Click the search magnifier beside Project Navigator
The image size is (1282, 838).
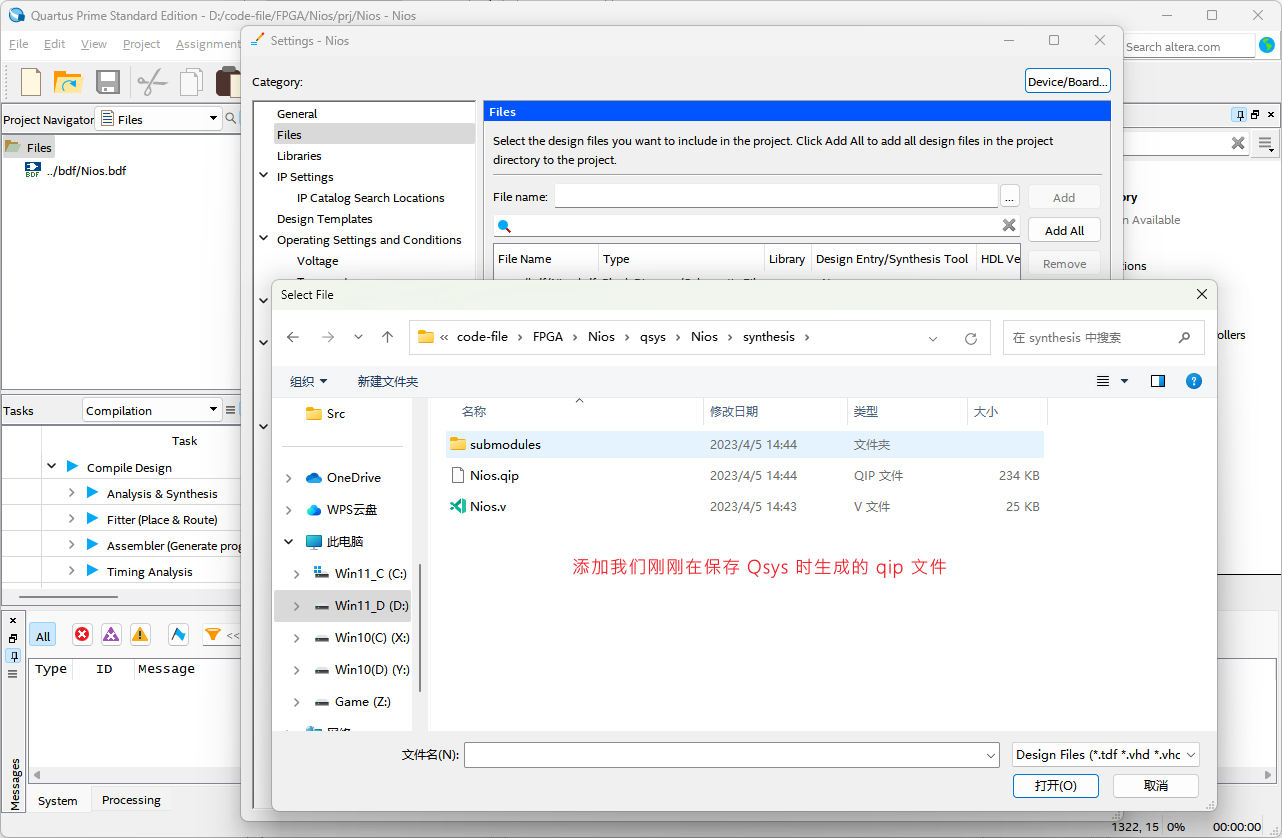(x=230, y=119)
